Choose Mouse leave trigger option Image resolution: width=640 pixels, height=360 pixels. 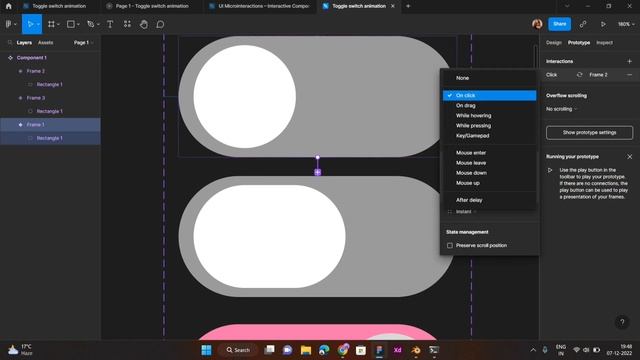click(489, 163)
